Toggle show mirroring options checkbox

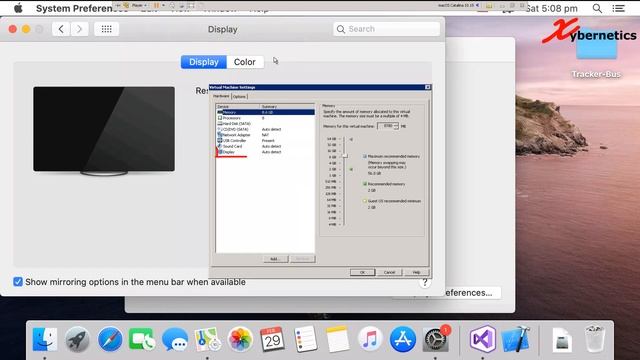[x=18, y=282]
